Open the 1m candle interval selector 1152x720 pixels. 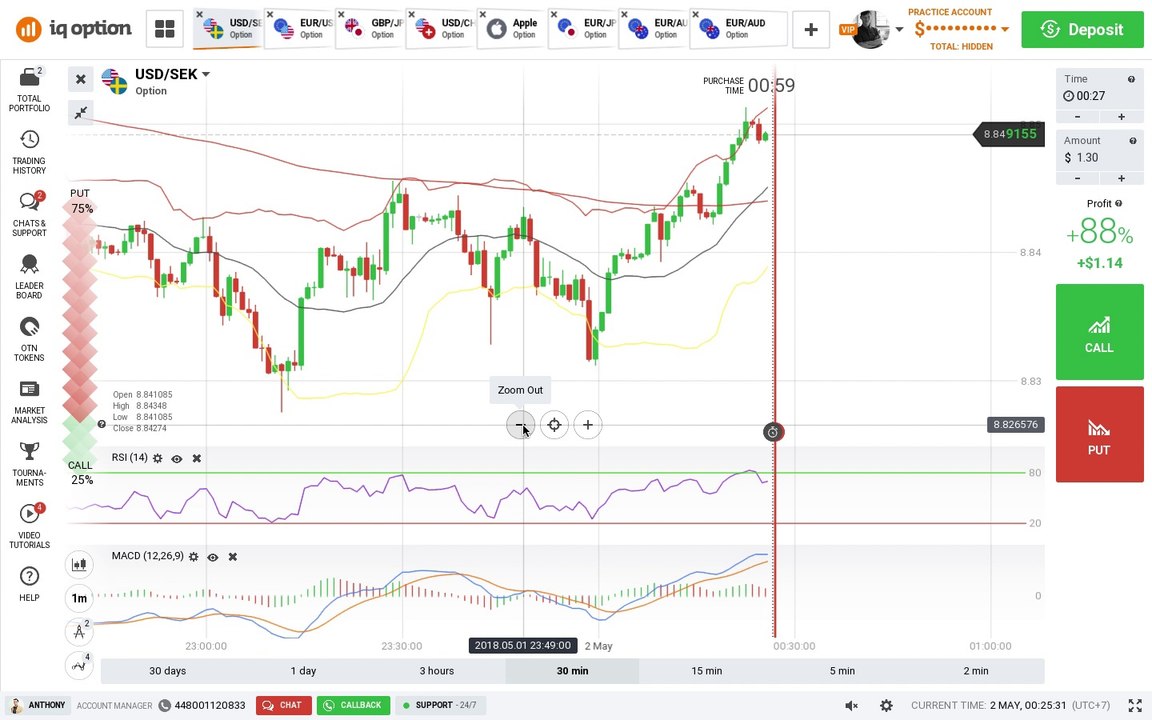(79, 598)
